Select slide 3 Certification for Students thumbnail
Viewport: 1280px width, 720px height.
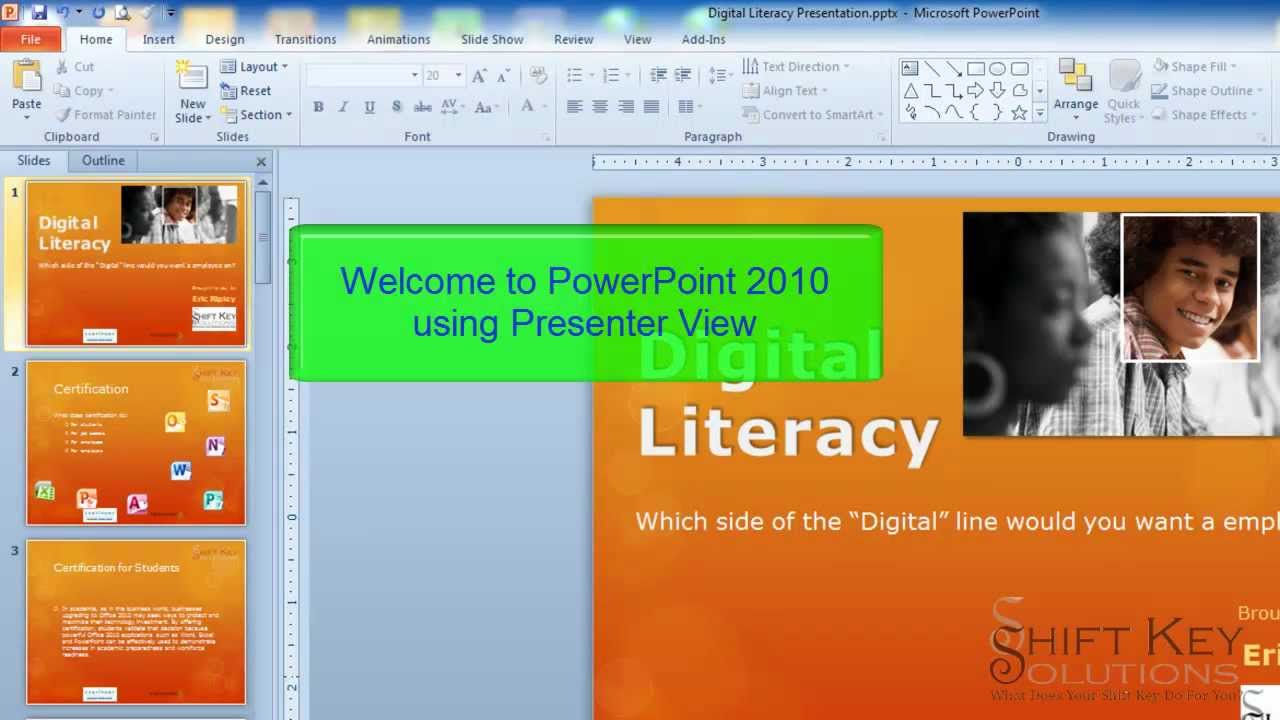(x=136, y=622)
